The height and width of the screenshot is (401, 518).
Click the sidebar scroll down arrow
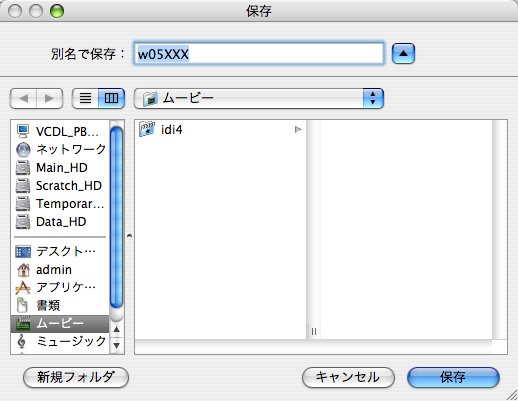coord(116,345)
